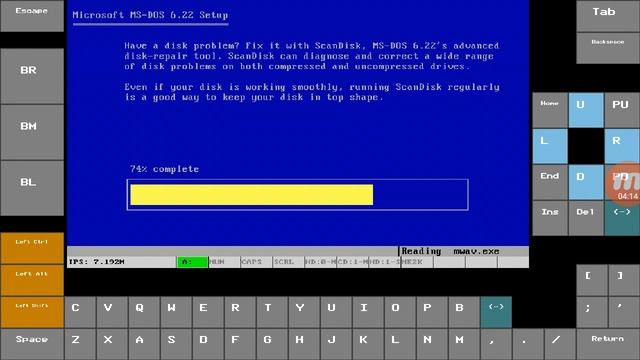Tap the letter A key

tap(144, 344)
